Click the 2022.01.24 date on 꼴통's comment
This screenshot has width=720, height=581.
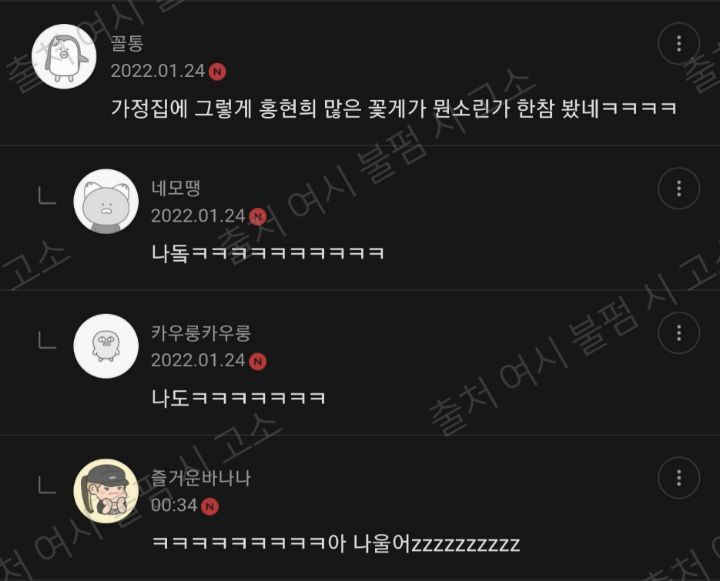tap(158, 71)
